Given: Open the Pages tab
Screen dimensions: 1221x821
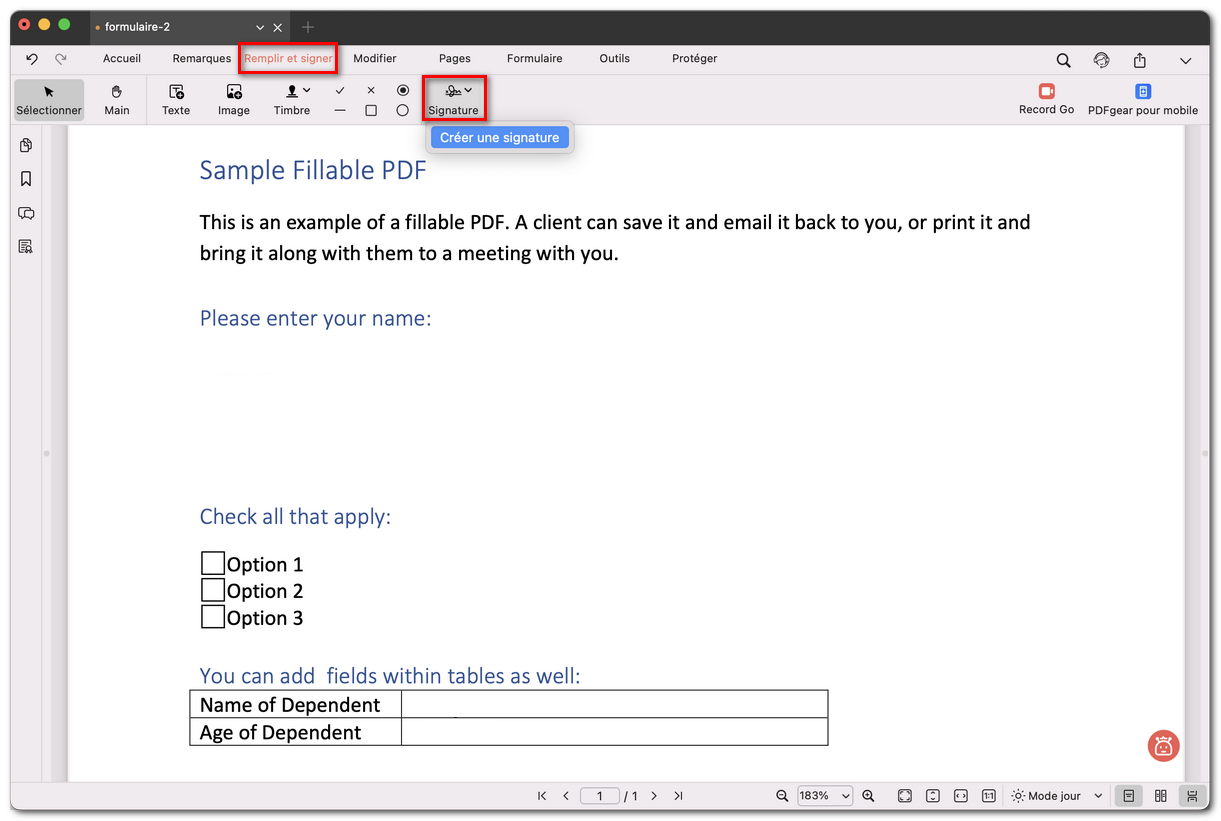Looking at the screenshot, I should pyautogui.click(x=455, y=59).
